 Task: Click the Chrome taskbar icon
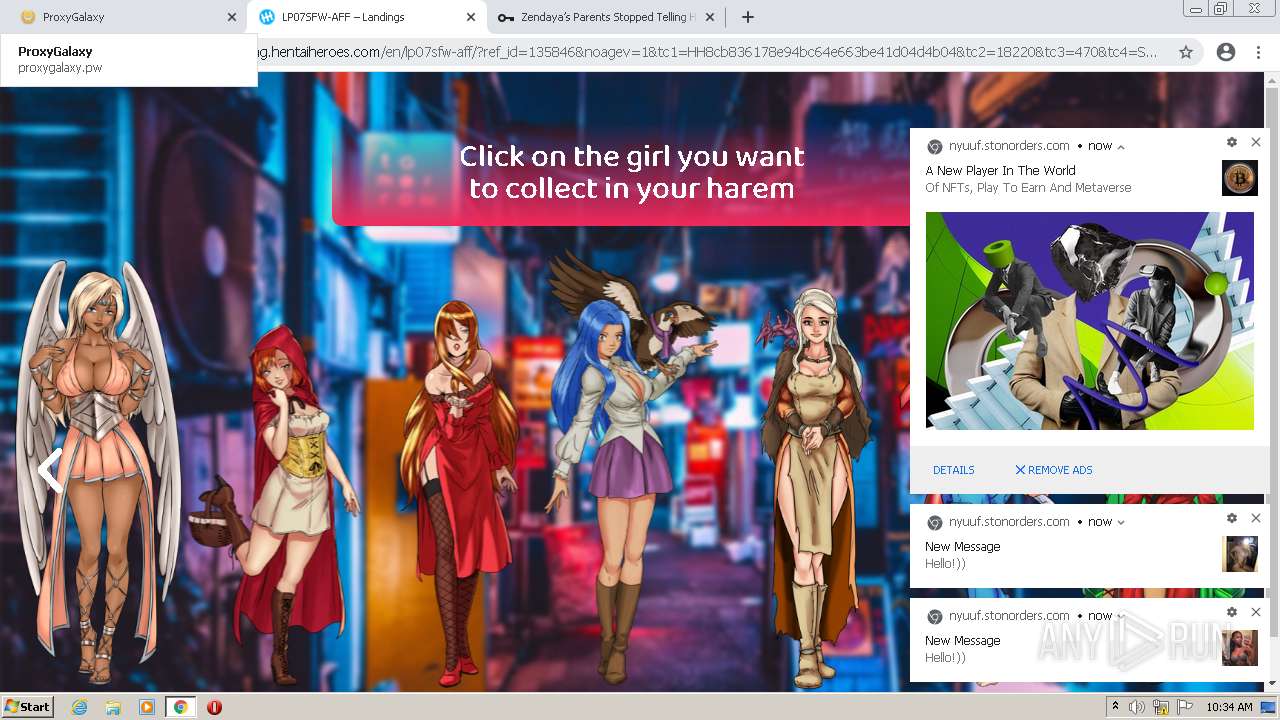[180, 707]
